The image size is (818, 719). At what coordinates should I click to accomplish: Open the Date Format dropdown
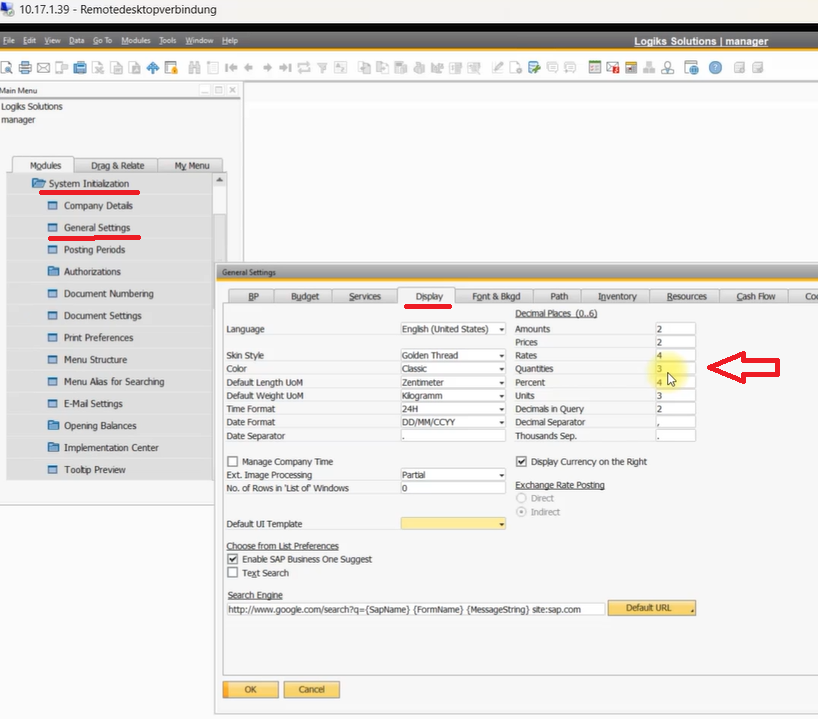pos(501,422)
